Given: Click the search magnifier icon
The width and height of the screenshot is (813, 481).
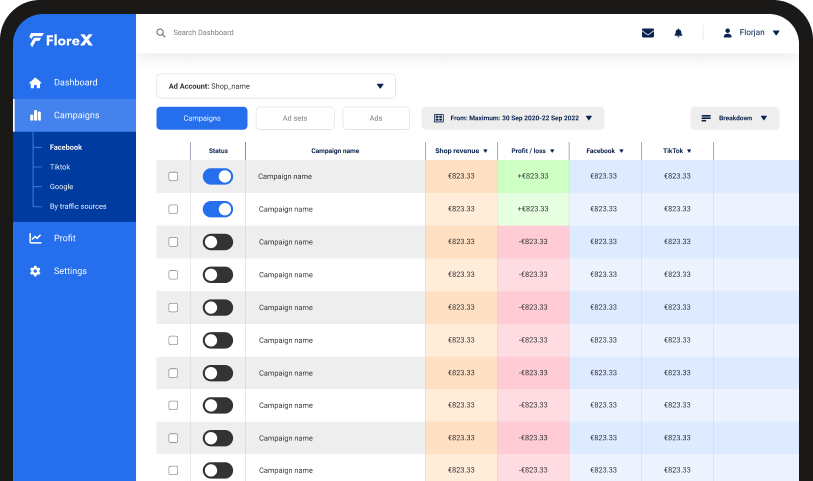Looking at the screenshot, I should (x=161, y=33).
